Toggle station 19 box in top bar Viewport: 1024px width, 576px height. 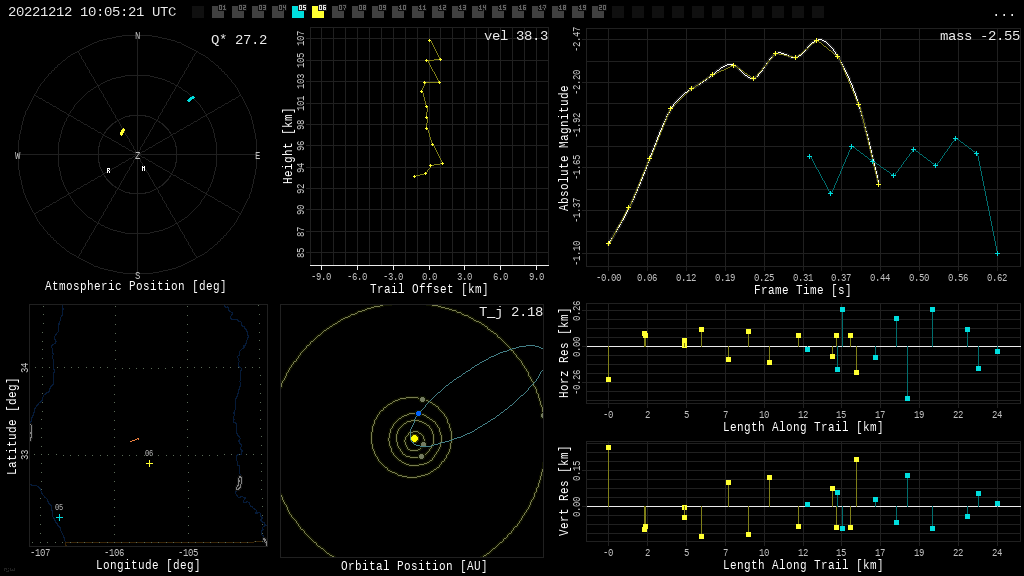coord(577,12)
